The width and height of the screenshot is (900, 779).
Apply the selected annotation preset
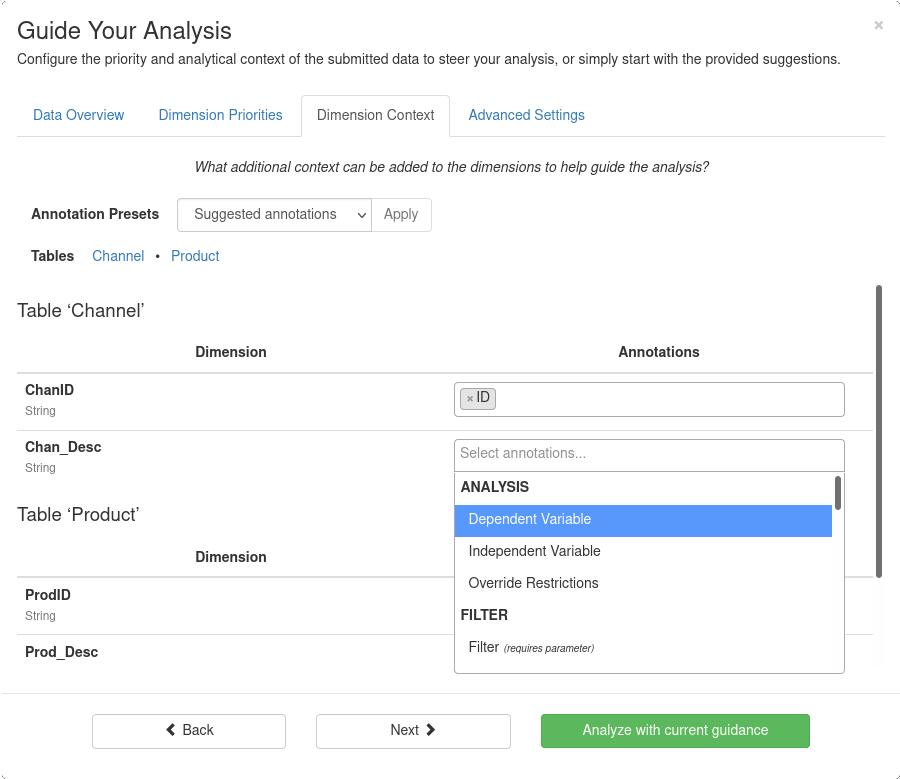coord(401,215)
